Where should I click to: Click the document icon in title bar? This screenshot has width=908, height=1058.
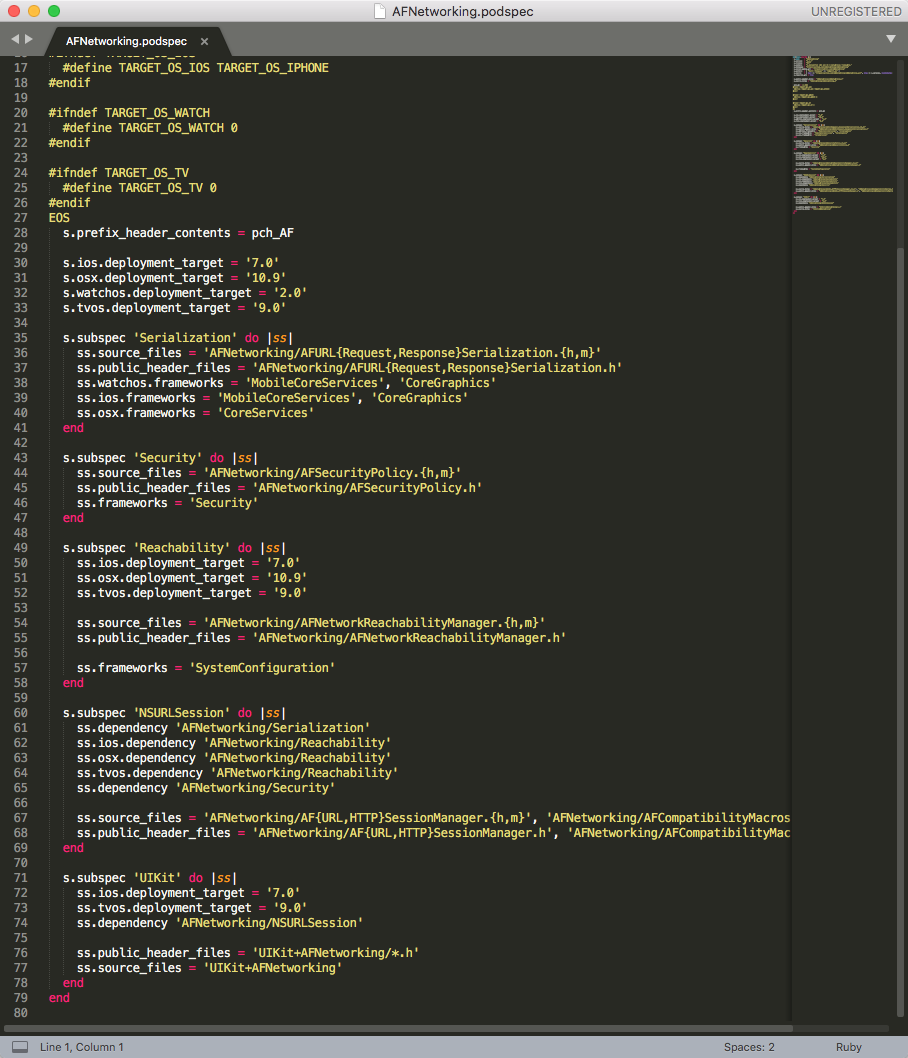[x=380, y=11]
